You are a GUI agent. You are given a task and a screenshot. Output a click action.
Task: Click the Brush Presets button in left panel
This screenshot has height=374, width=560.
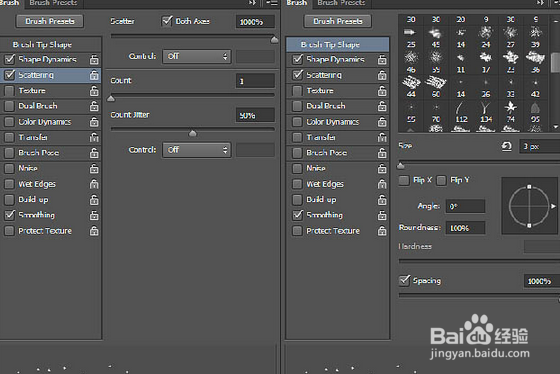pyautogui.click(x=50, y=21)
